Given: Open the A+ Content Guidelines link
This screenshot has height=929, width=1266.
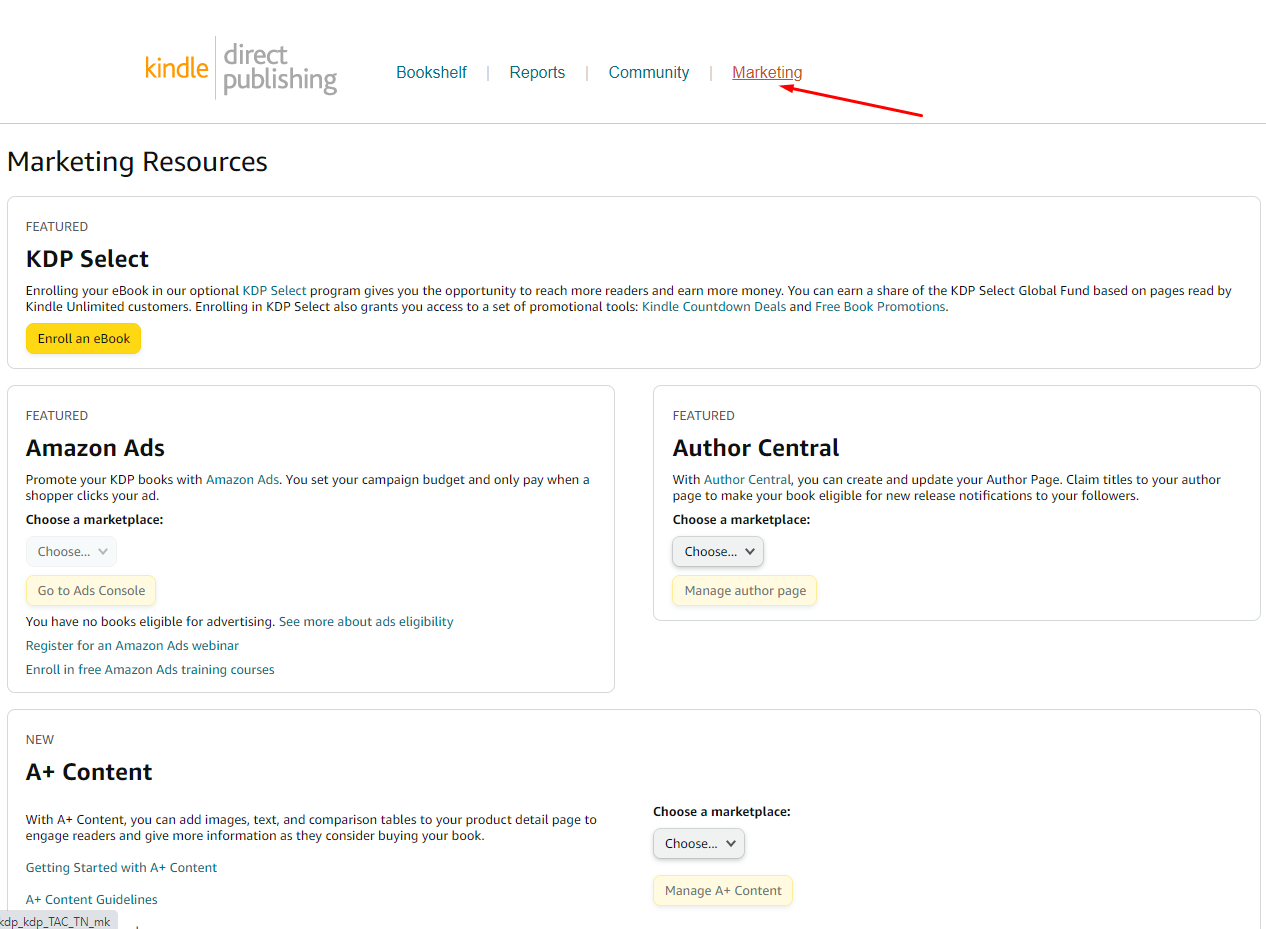Looking at the screenshot, I should click(92, 900).
